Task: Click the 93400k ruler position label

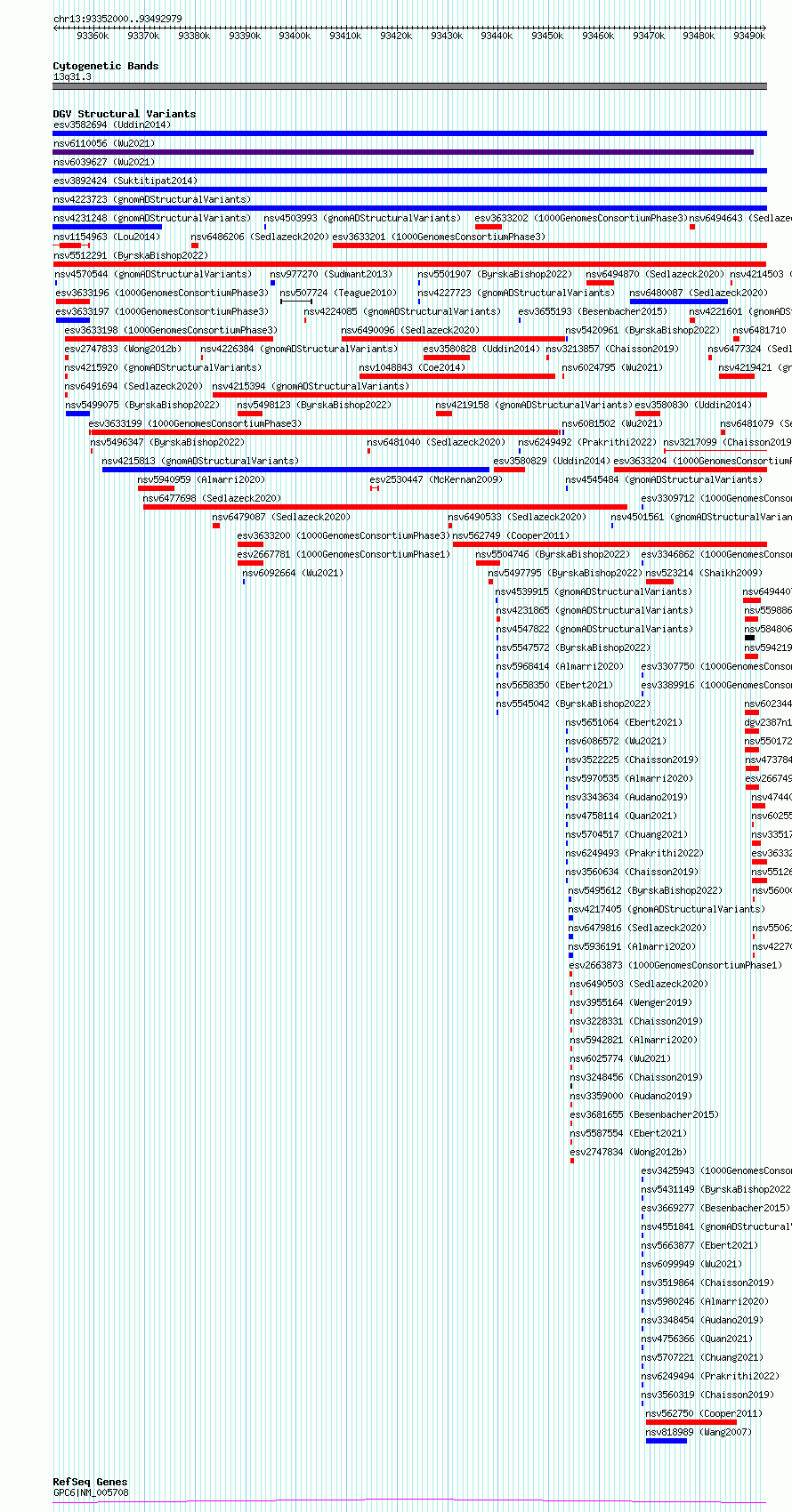Action: [295, 36]
